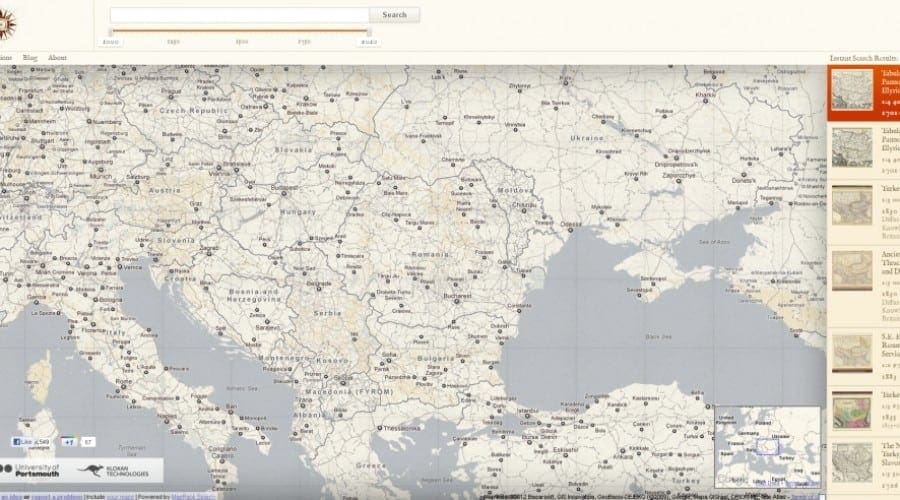900x500 pixels.
Task: Open the About menu item
Action: point(57,58)
